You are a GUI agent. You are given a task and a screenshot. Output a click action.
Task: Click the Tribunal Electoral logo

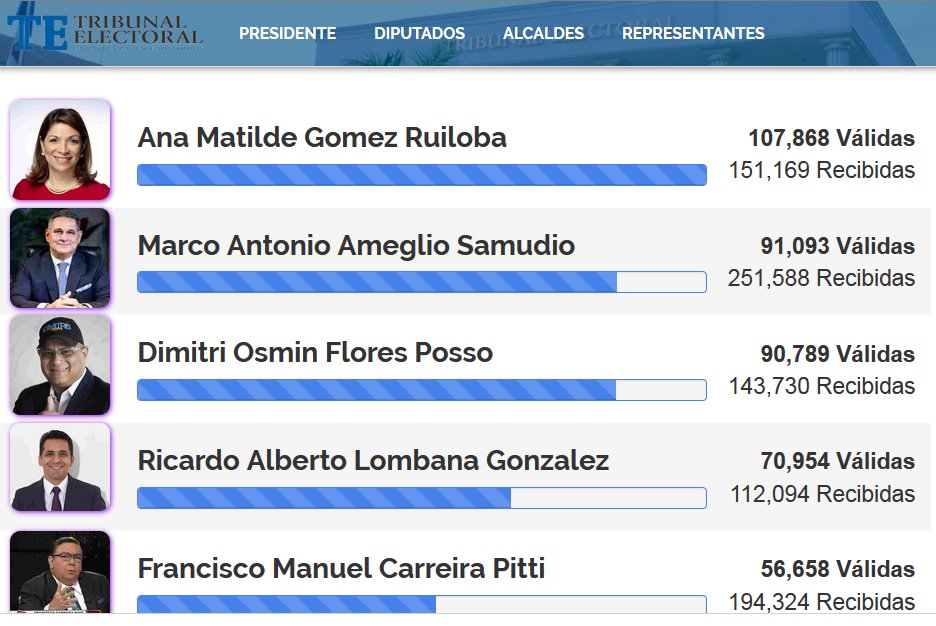click(x=105, y=32)
